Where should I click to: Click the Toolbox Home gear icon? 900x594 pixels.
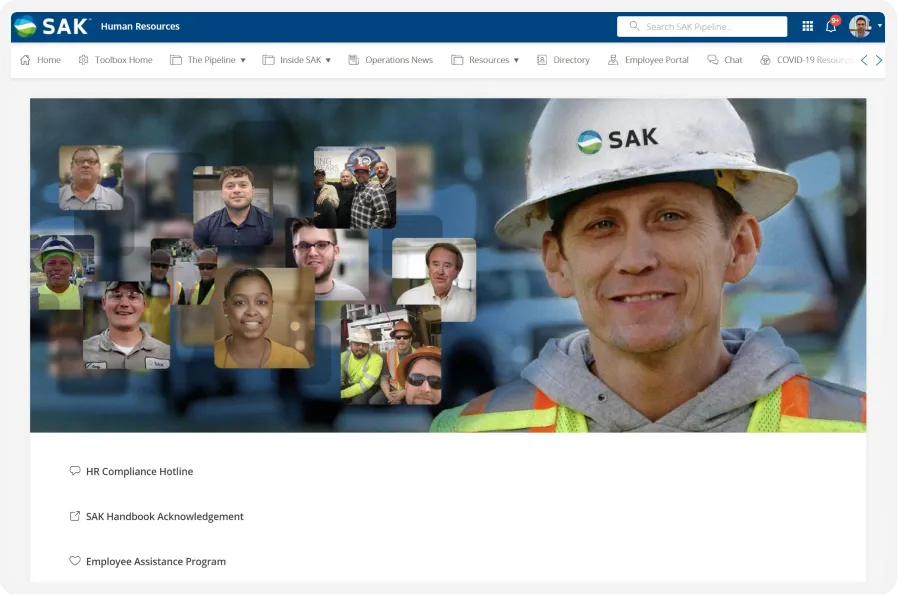tap(85, 60)
